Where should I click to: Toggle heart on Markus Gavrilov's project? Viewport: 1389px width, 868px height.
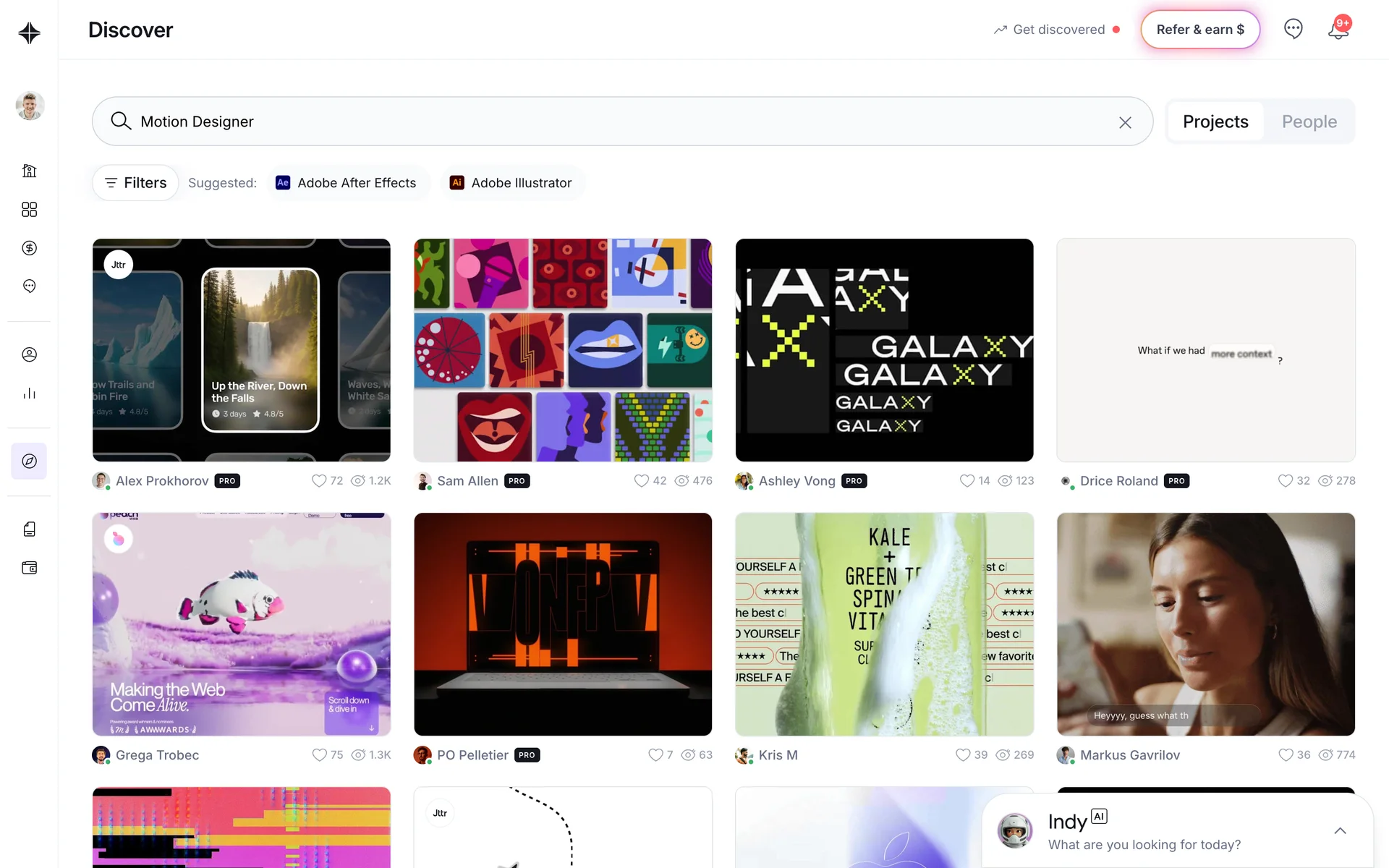1285,755
